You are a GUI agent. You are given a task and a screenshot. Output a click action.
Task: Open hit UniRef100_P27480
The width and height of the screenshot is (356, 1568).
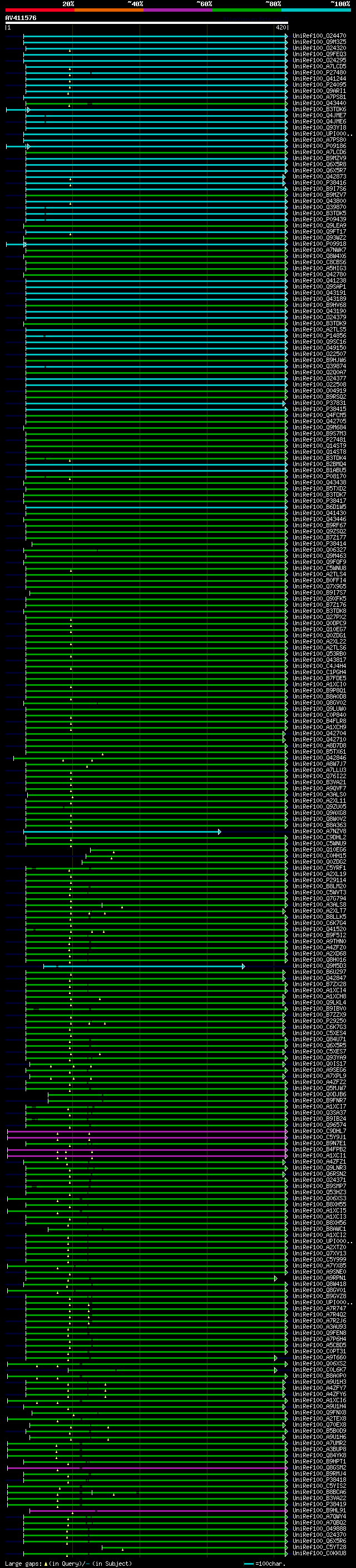pyautogui.click(x=319, y=72)
